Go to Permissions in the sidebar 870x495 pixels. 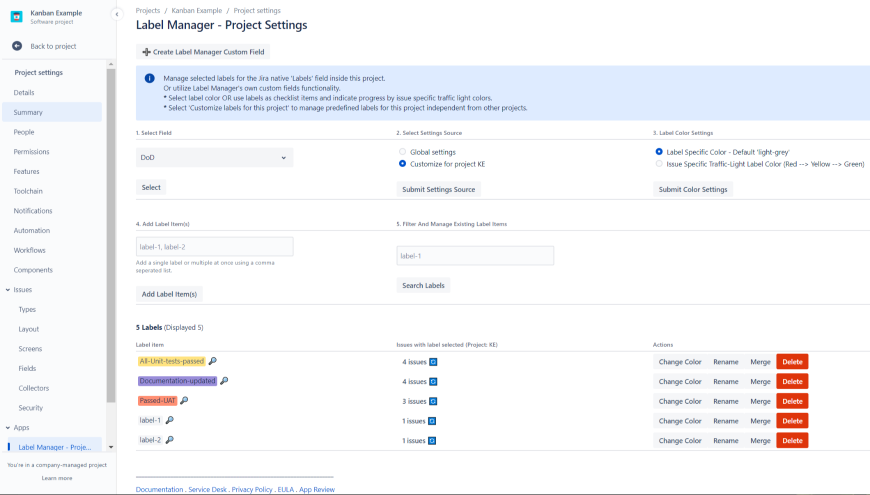[31, 152]
